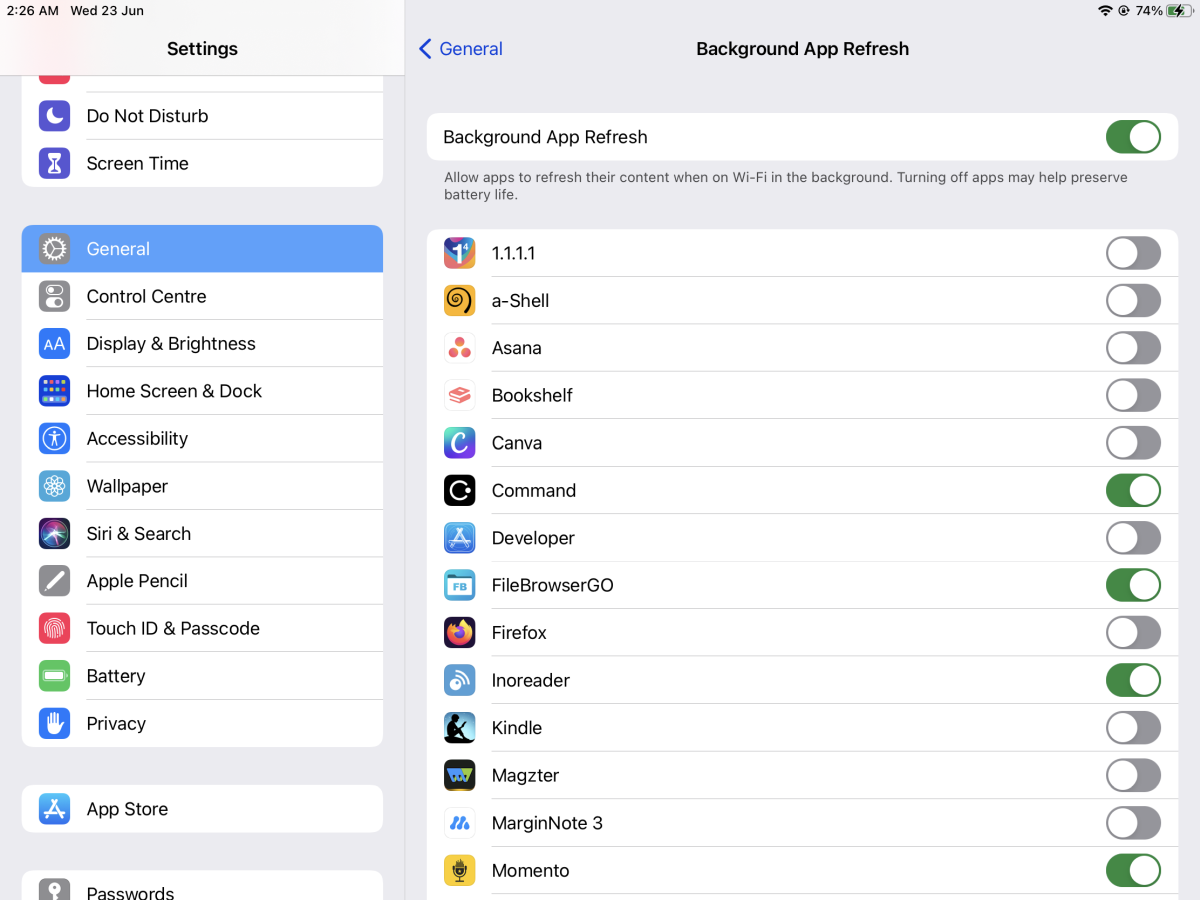This screenshot has height=900, width=1200.
Task: Turn off the main Background App Refresh switch
Action: pos(1133,137)
